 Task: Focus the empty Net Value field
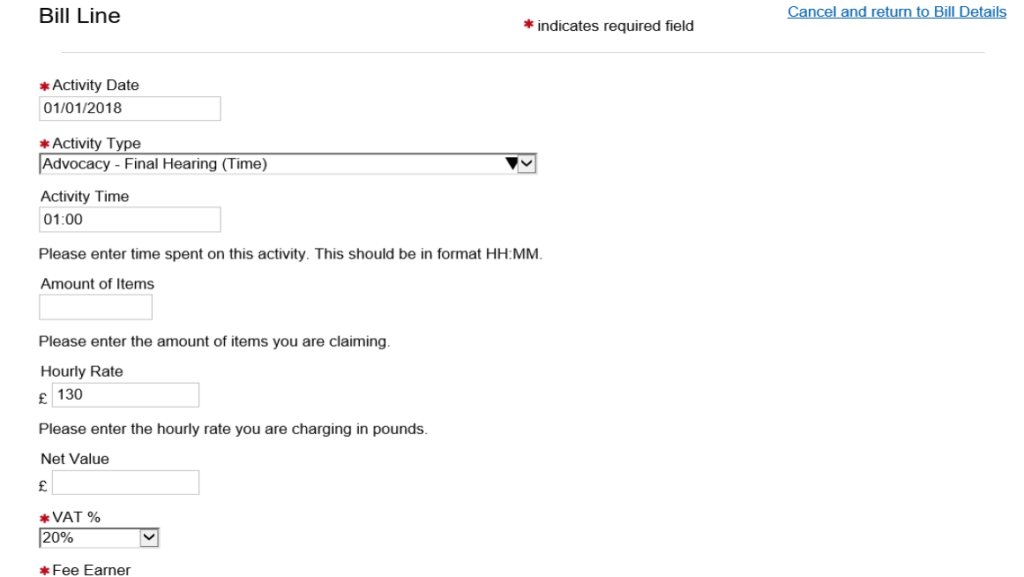point(125,484)
